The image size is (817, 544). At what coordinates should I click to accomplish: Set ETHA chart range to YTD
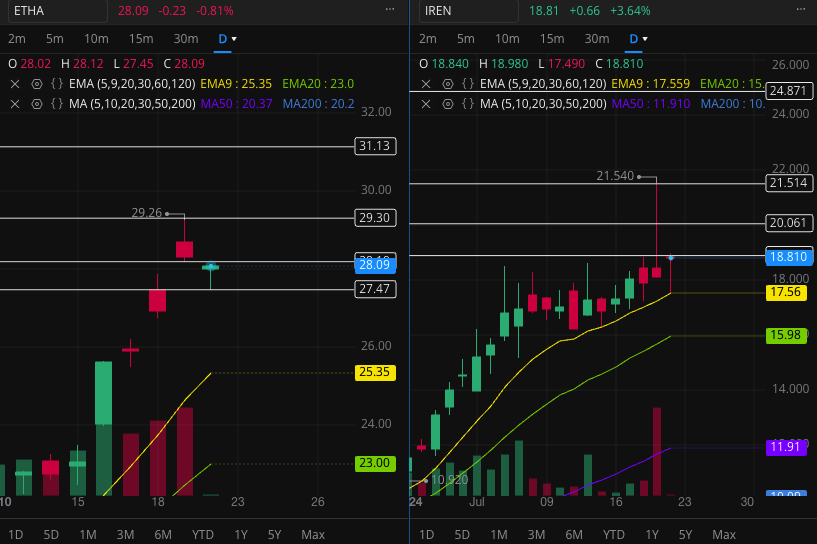coord(203,535)
